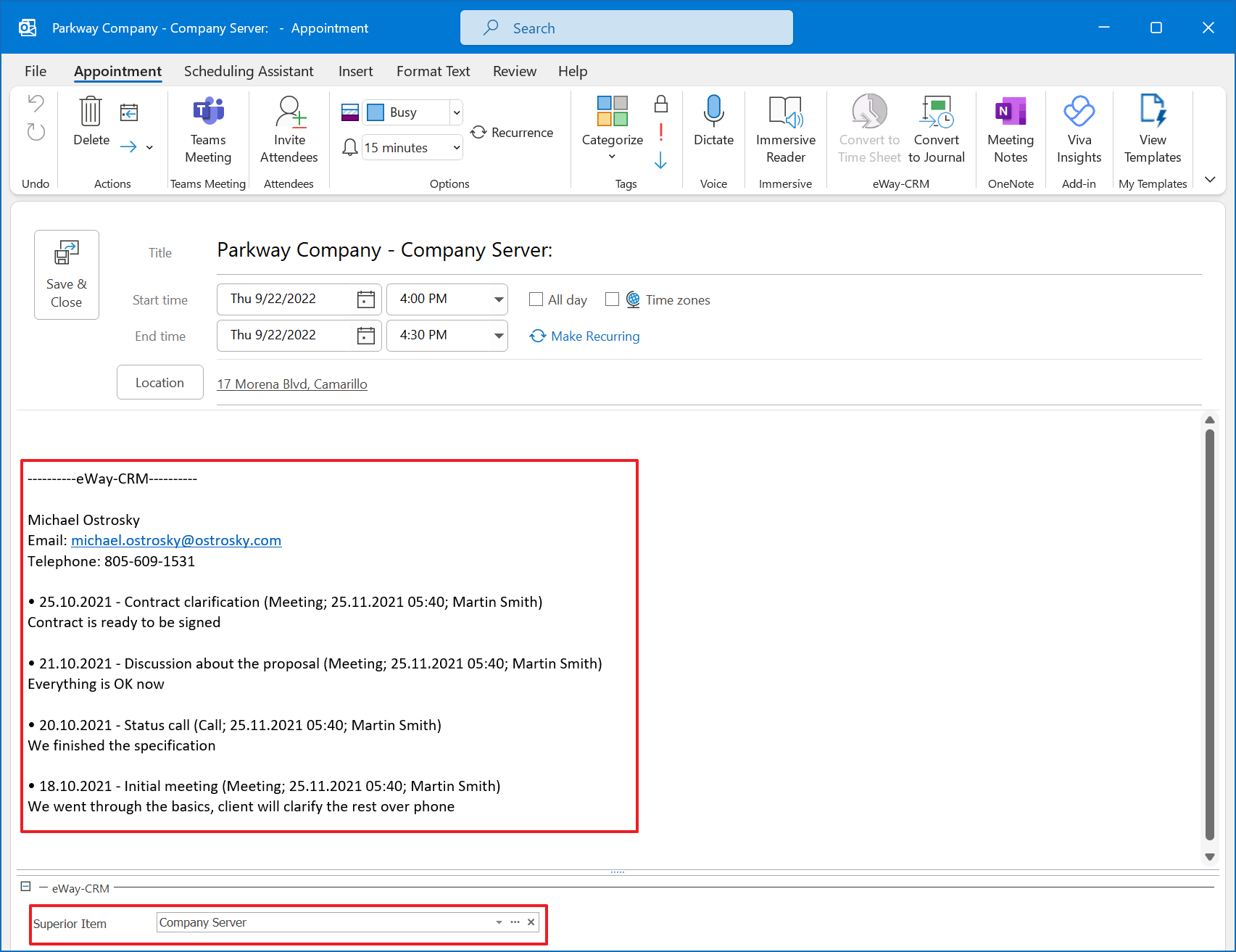Mark appointment Private with lock icon
1236x952 pixels.
(660, 104)
